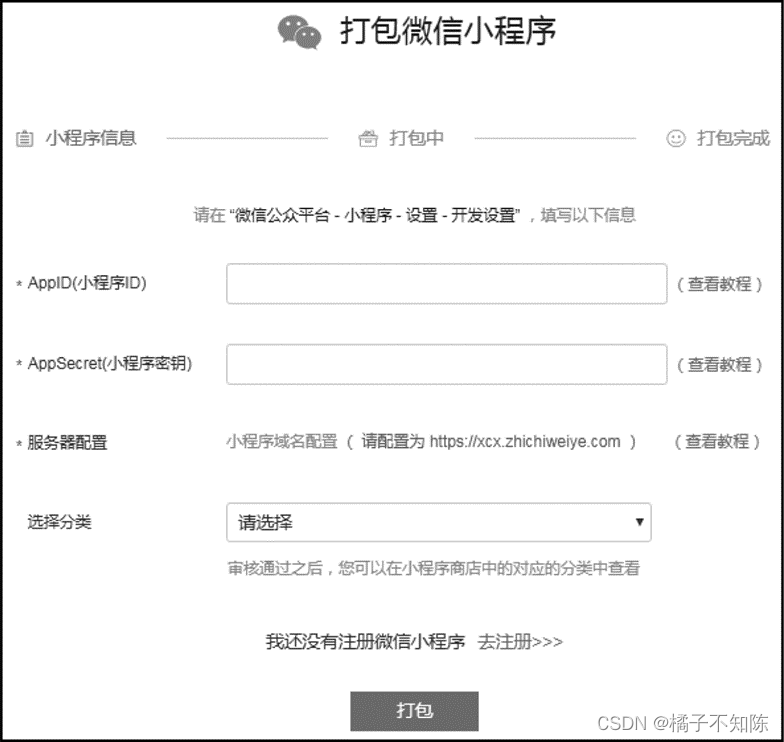The image size is (784, 742).
Task: Click the 选择分类 label
Action: [59, 522]
